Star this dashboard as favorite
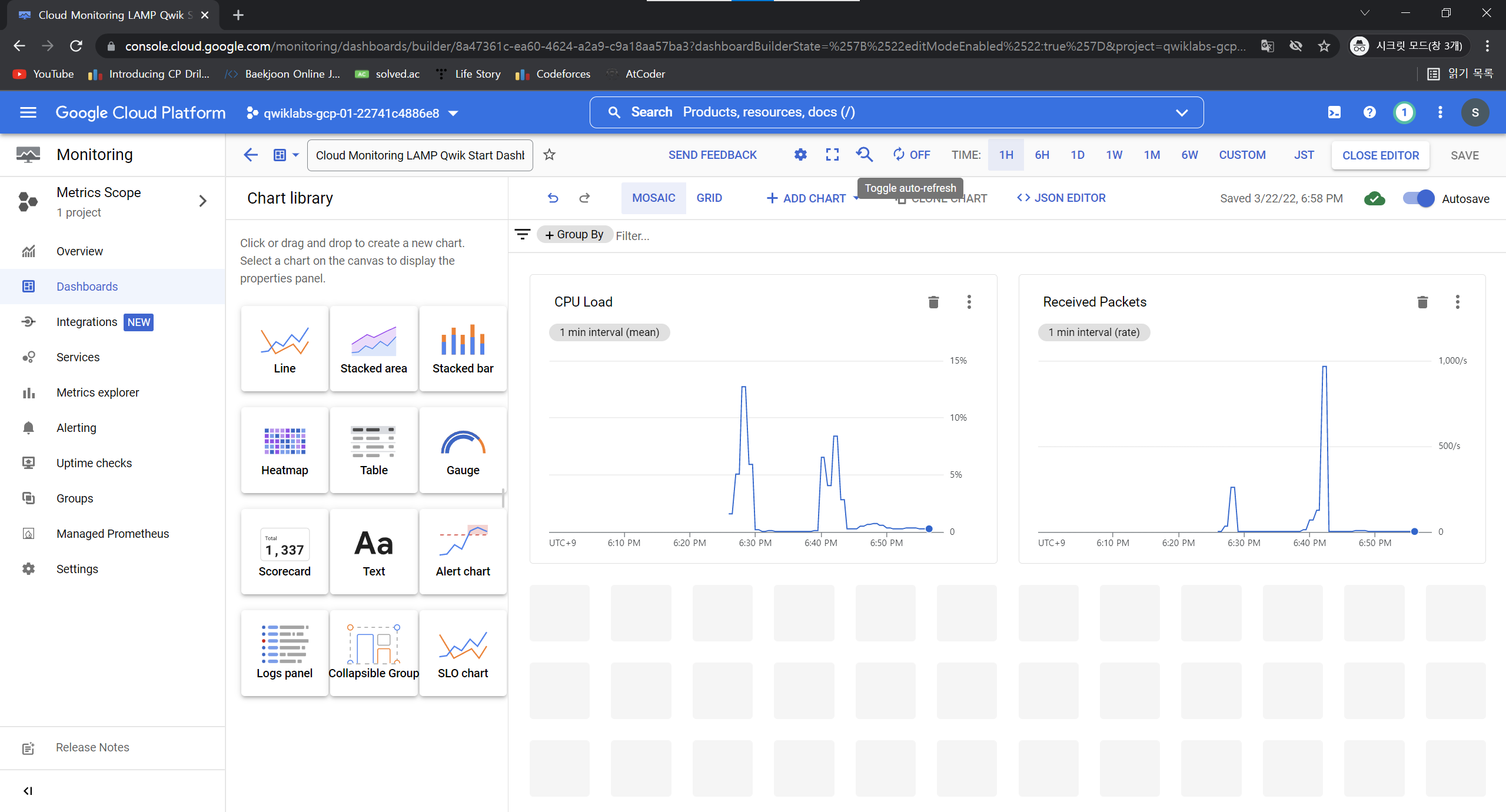 pyautogui.click(x=549, y=155)
